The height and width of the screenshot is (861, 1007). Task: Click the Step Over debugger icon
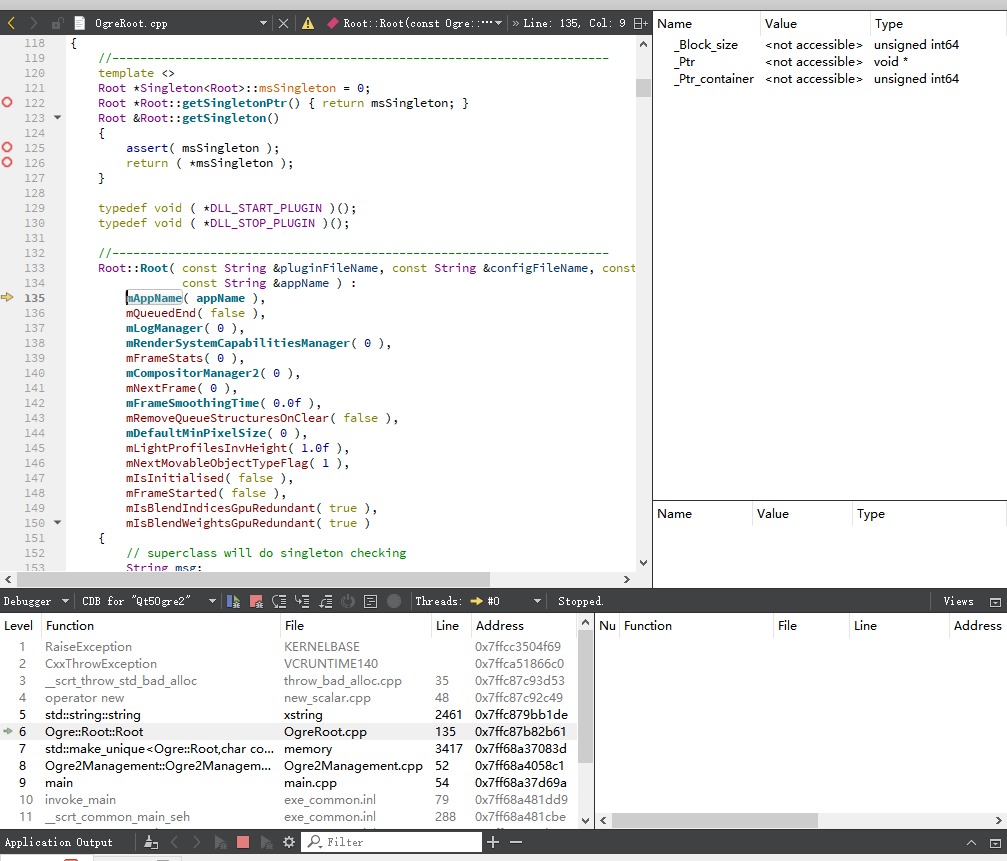point(280,601)
